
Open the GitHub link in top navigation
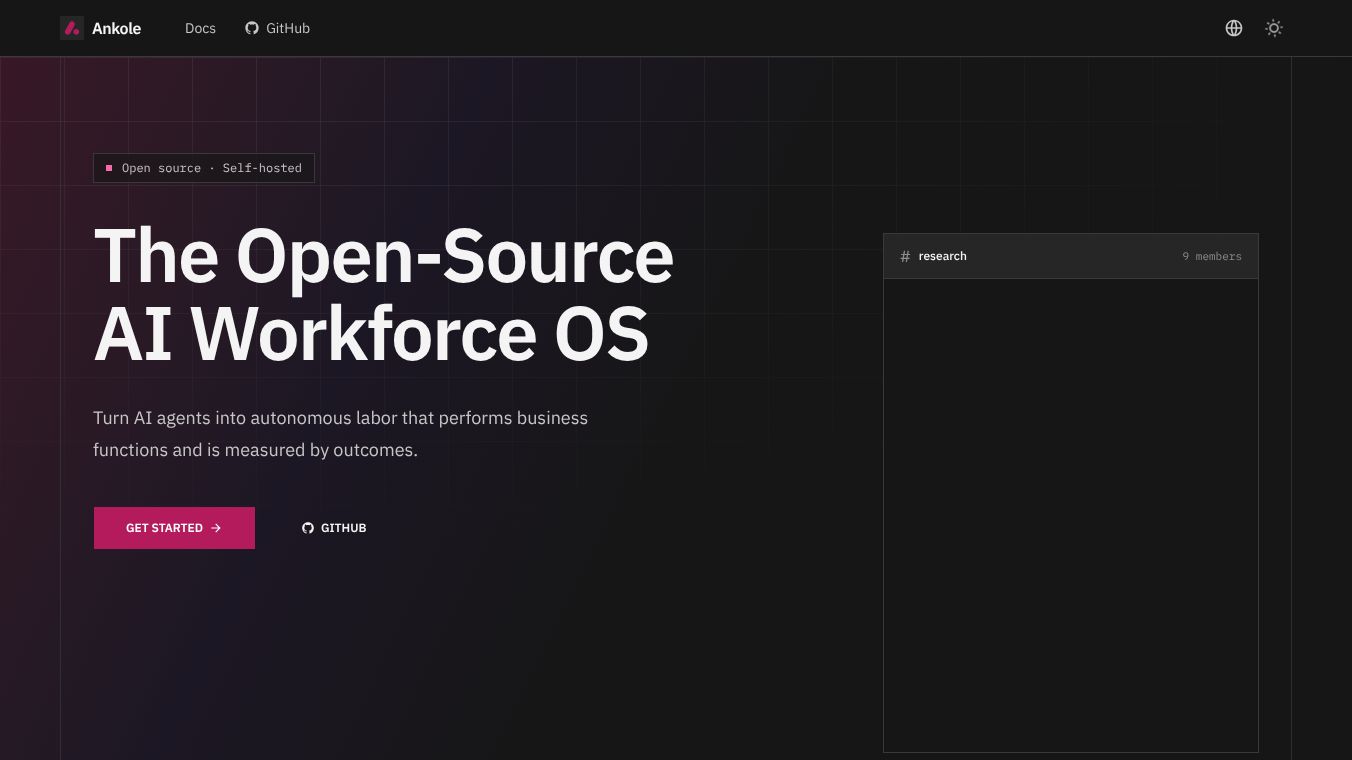(278, 28)
